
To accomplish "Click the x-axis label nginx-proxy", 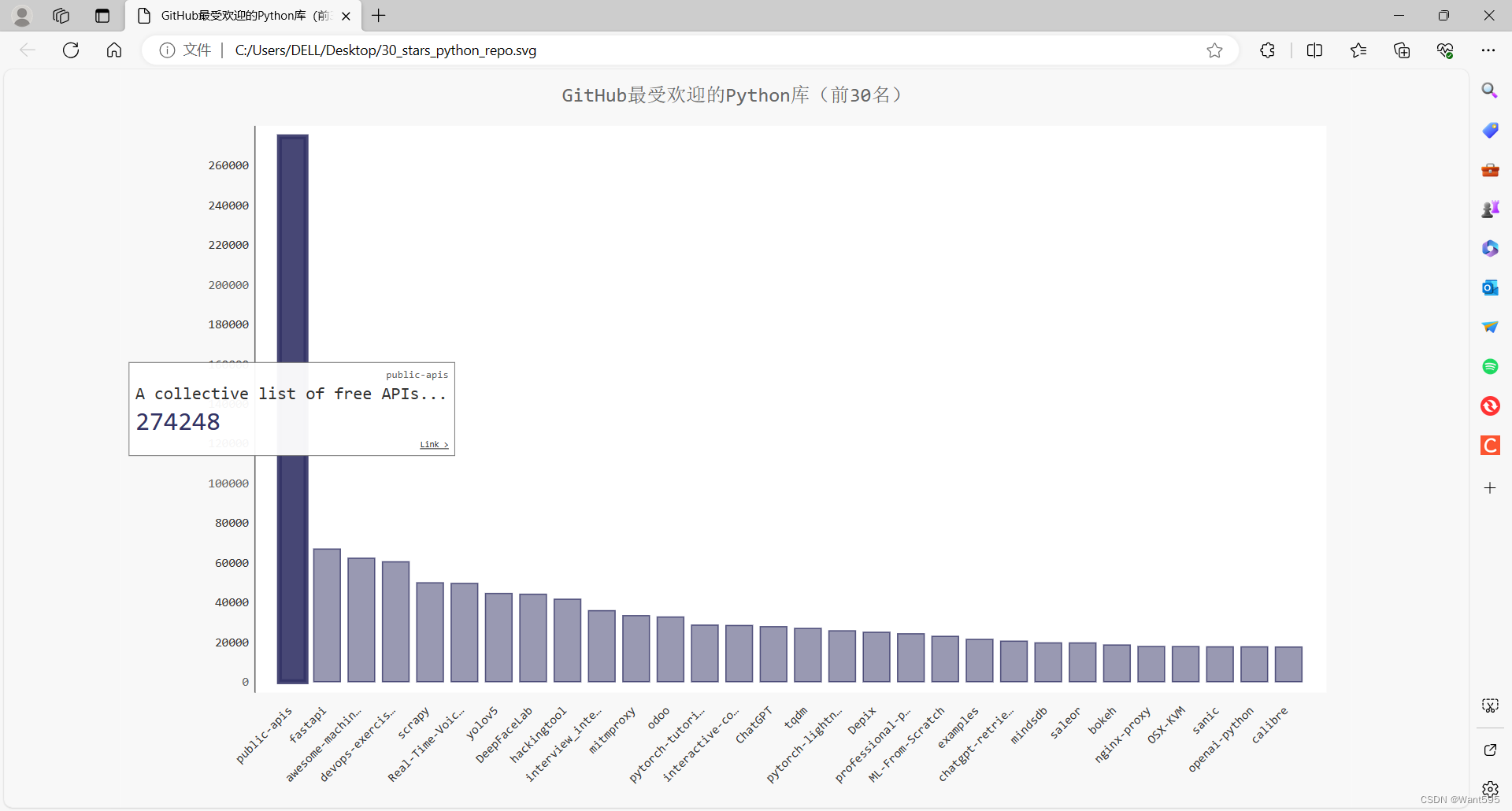I will click(x=1123, y=735).
